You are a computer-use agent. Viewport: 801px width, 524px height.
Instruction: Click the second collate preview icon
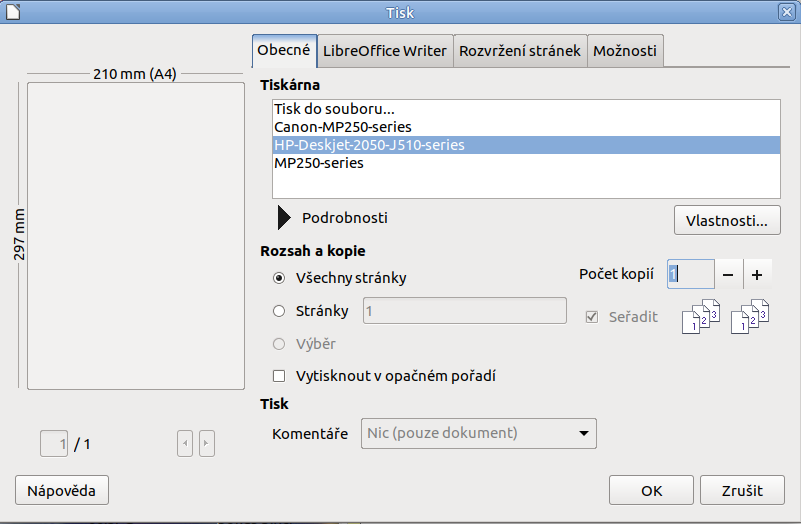point(750,316)
